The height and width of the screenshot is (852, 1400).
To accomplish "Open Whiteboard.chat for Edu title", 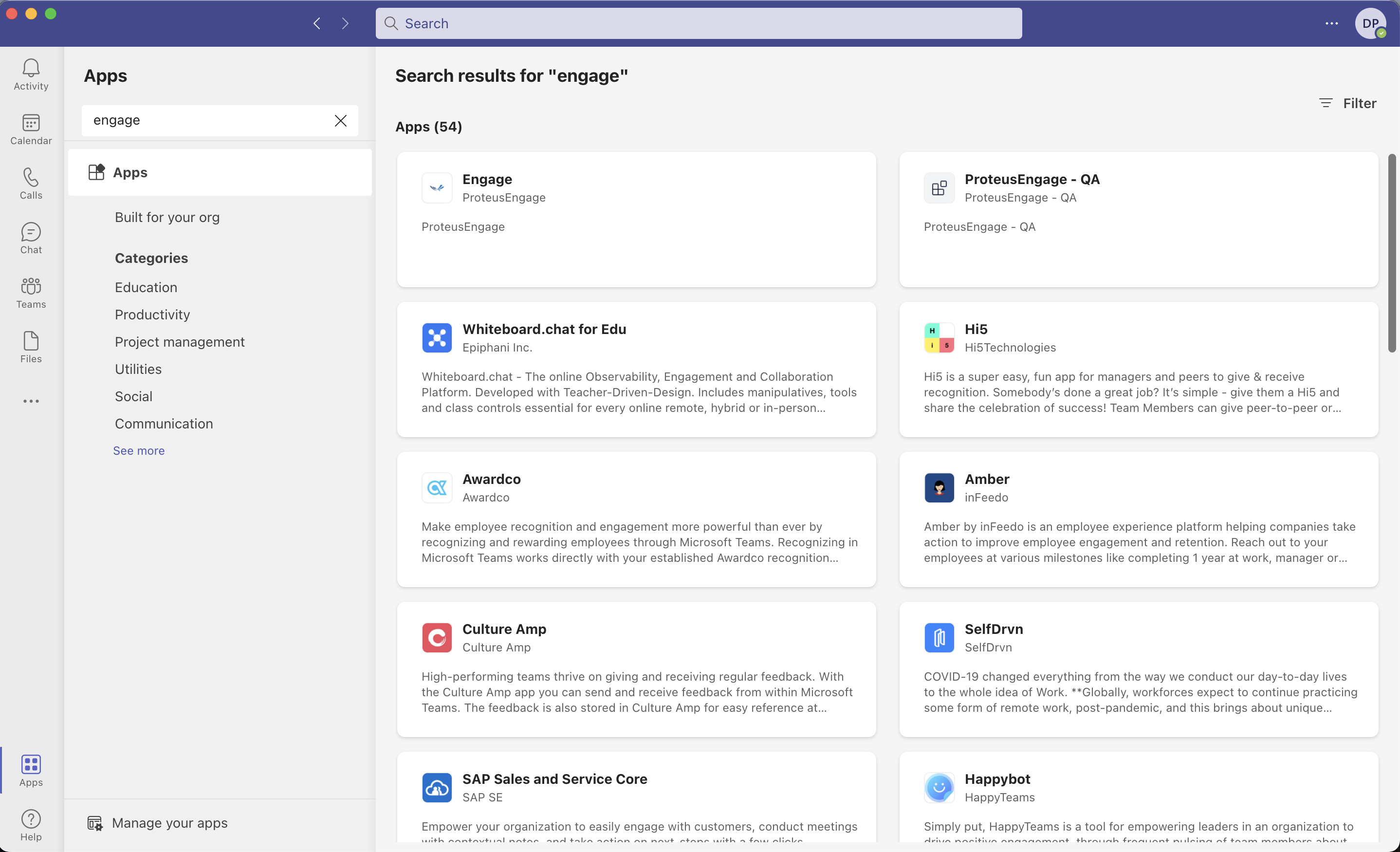I will coord(544,329).
